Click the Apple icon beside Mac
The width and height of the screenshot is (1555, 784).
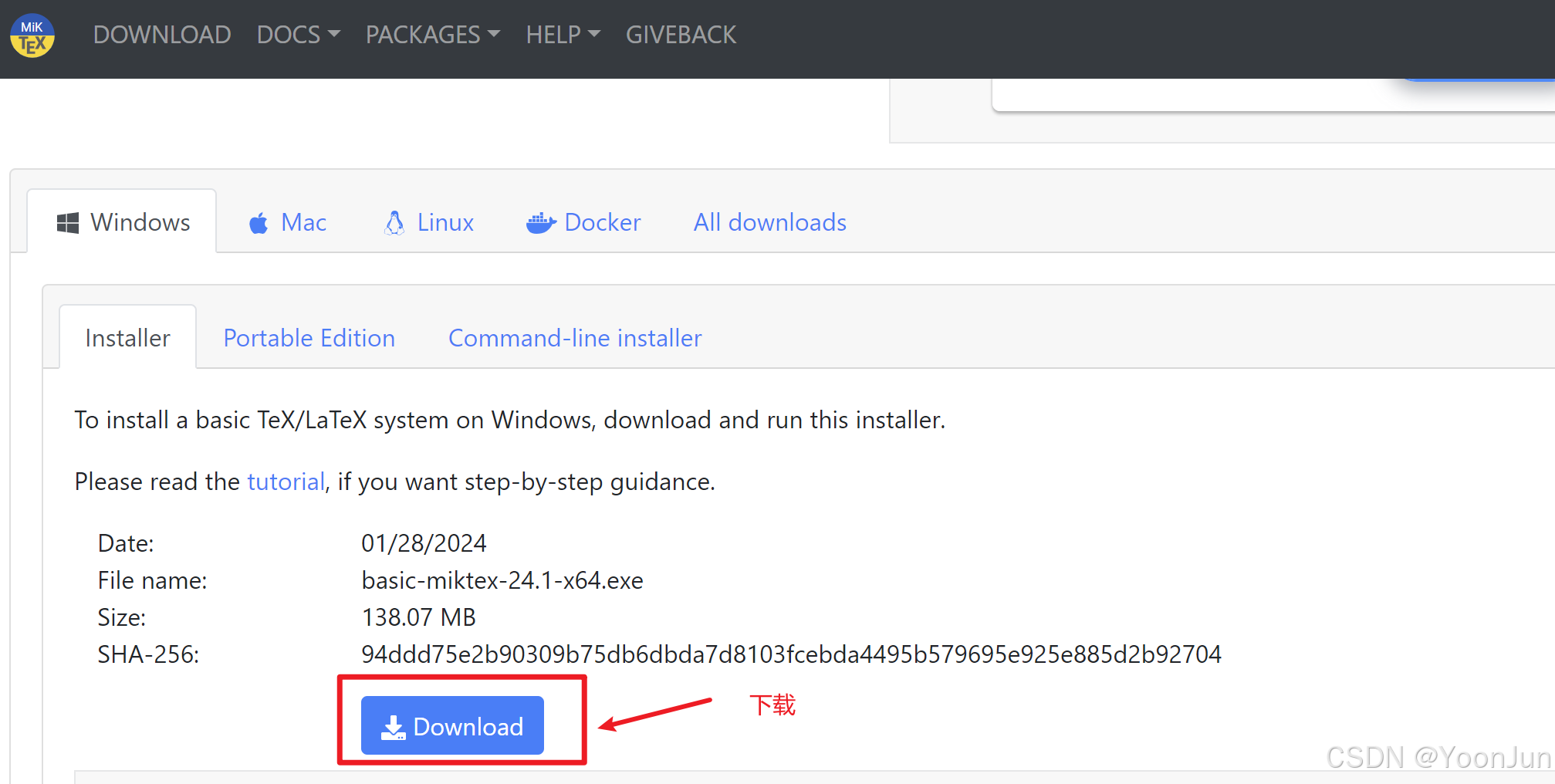click(x=259, y=223)
